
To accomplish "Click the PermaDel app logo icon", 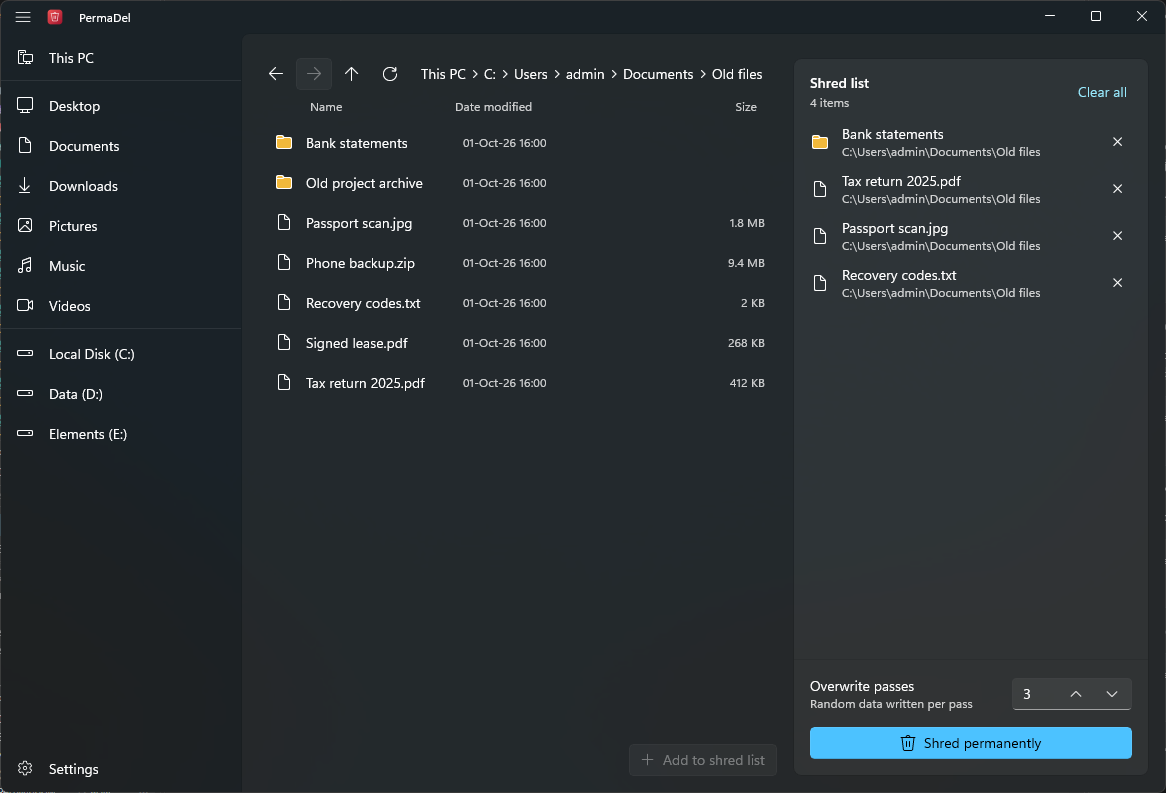I will tap(55, 17).
